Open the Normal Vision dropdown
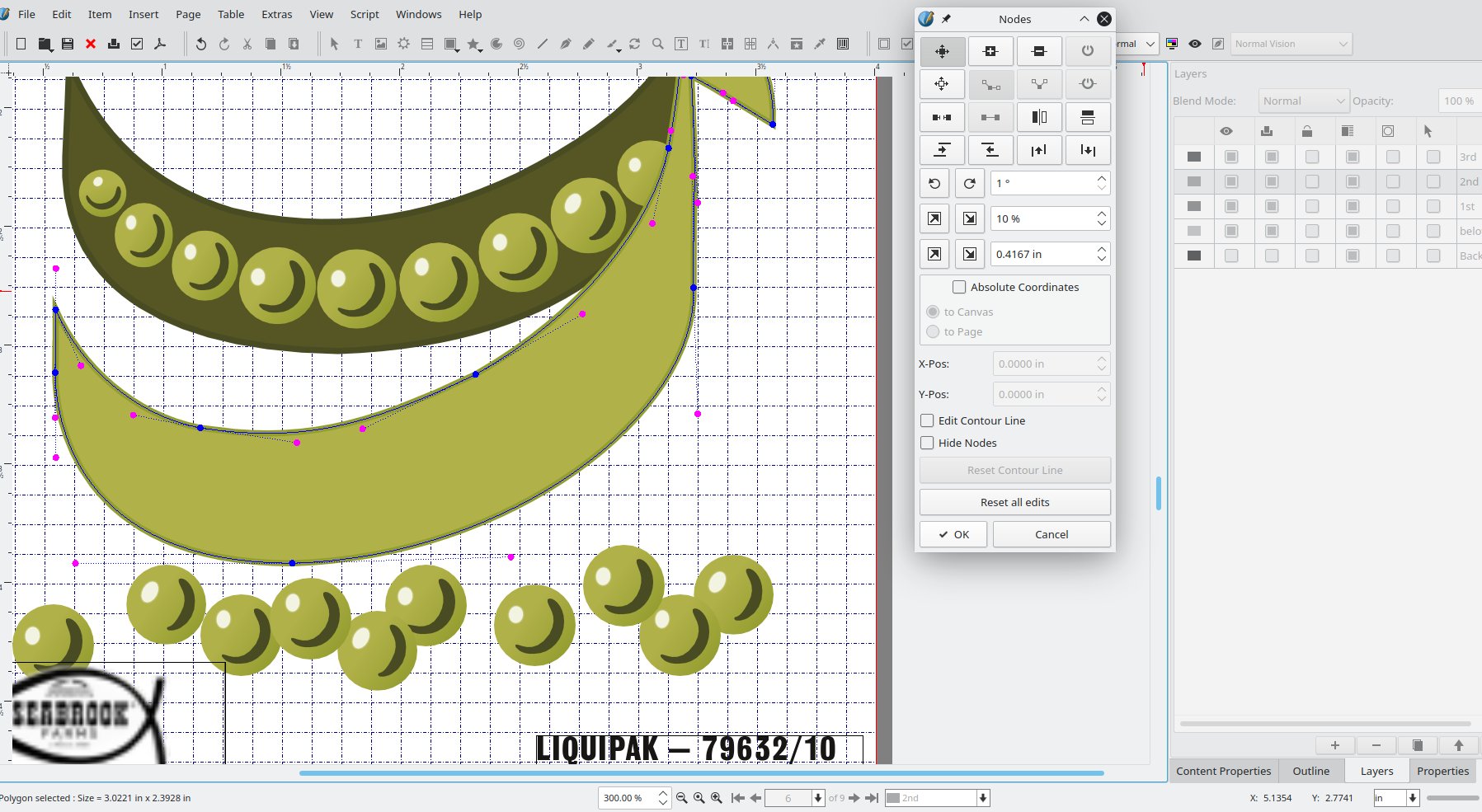The image size is (1482, 812). pyautogui.click(x=1291, y=44)
